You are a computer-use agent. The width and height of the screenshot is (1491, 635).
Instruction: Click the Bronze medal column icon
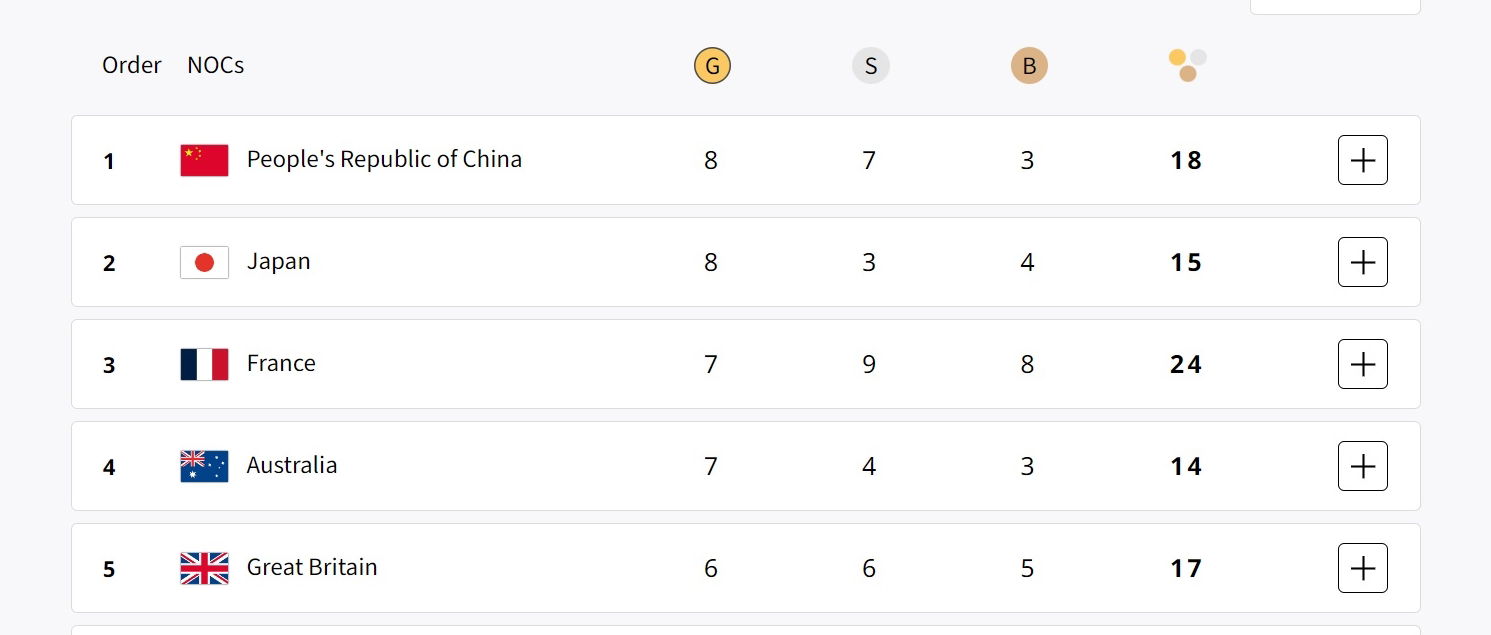tap(1028, 67)
